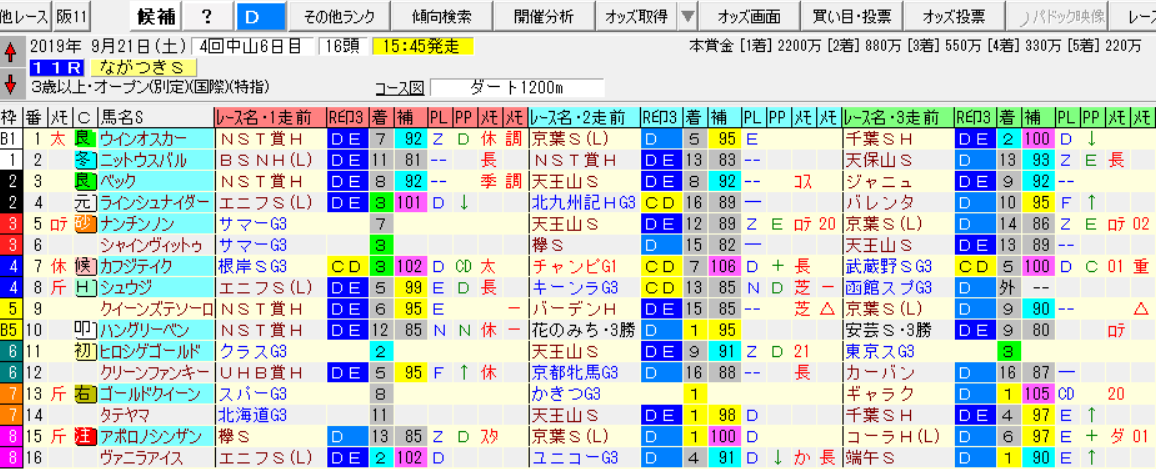
Task: Go to next race with red down arrow
Action: 10,83
